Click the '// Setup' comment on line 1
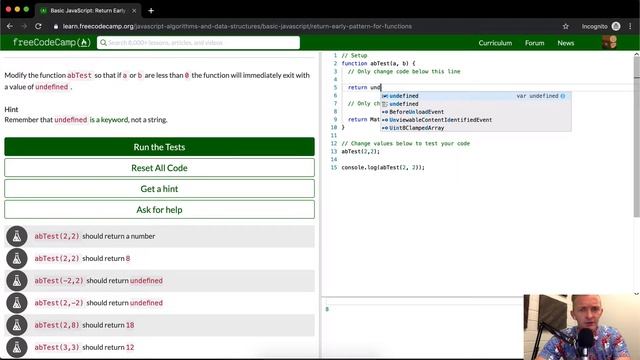The image size is (640, 360). [x=354, y=56]
